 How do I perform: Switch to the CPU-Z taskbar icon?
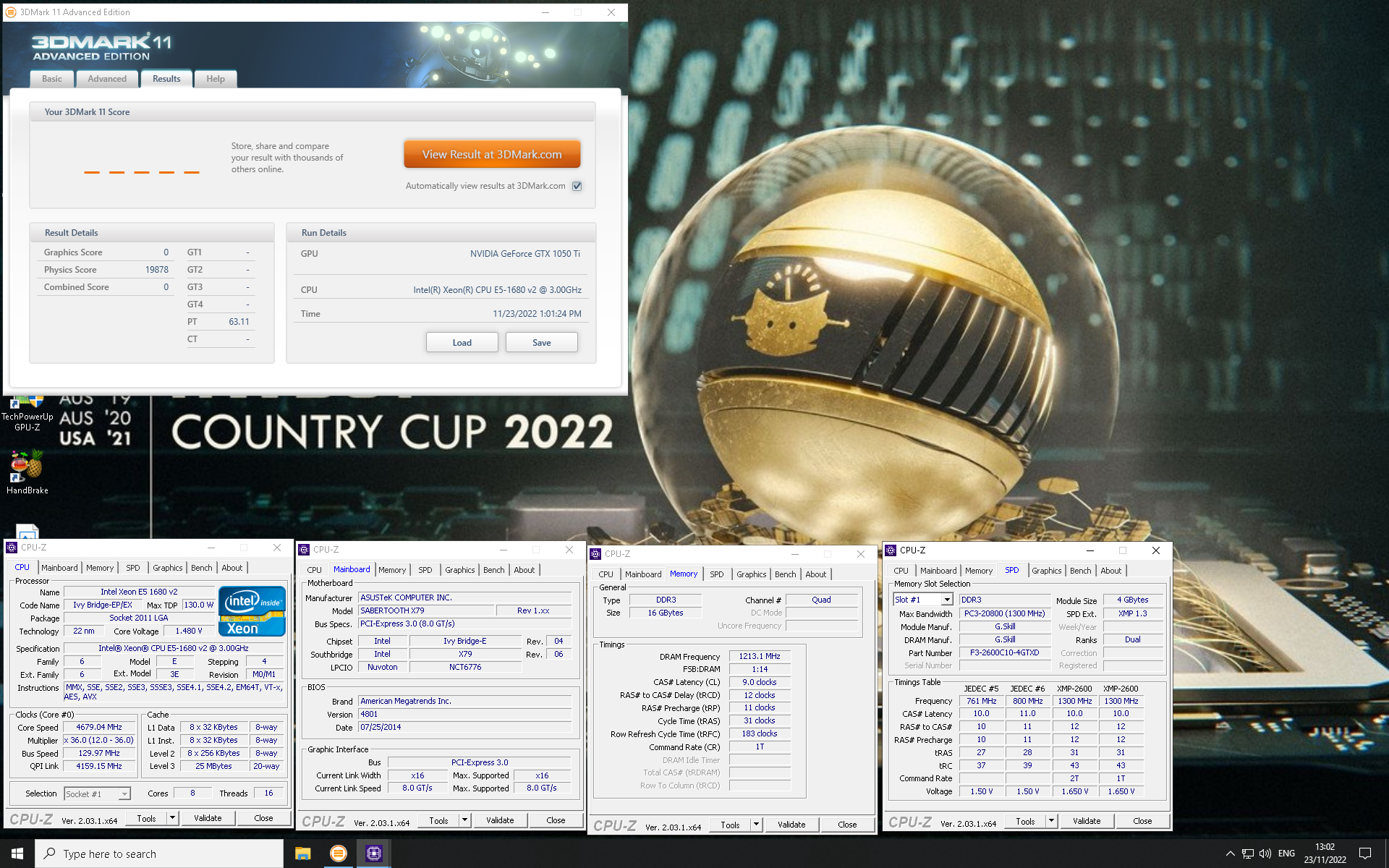click(x=373, y=854)
